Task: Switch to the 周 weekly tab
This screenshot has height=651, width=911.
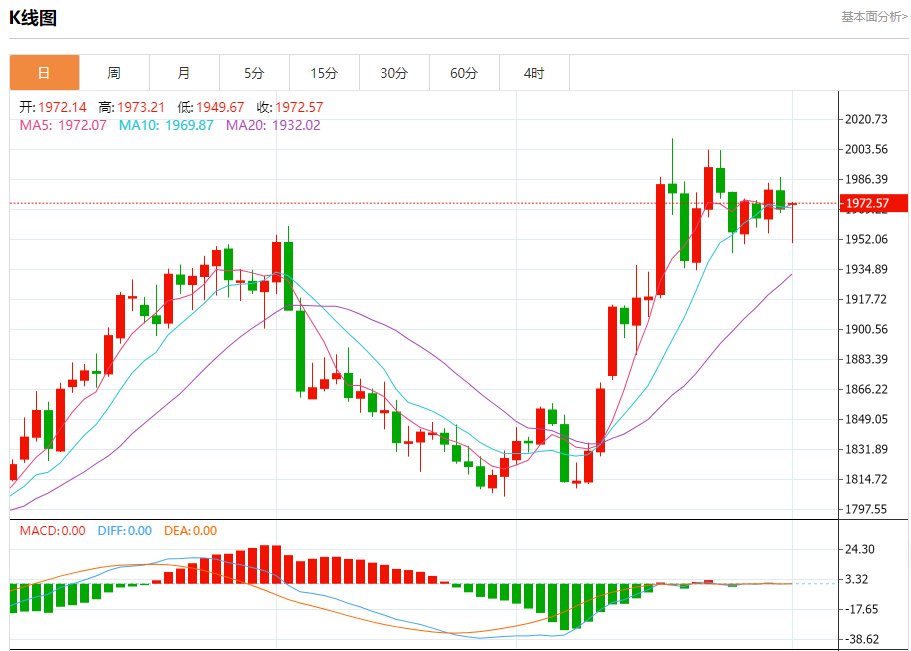Action: tap(114, 73)
